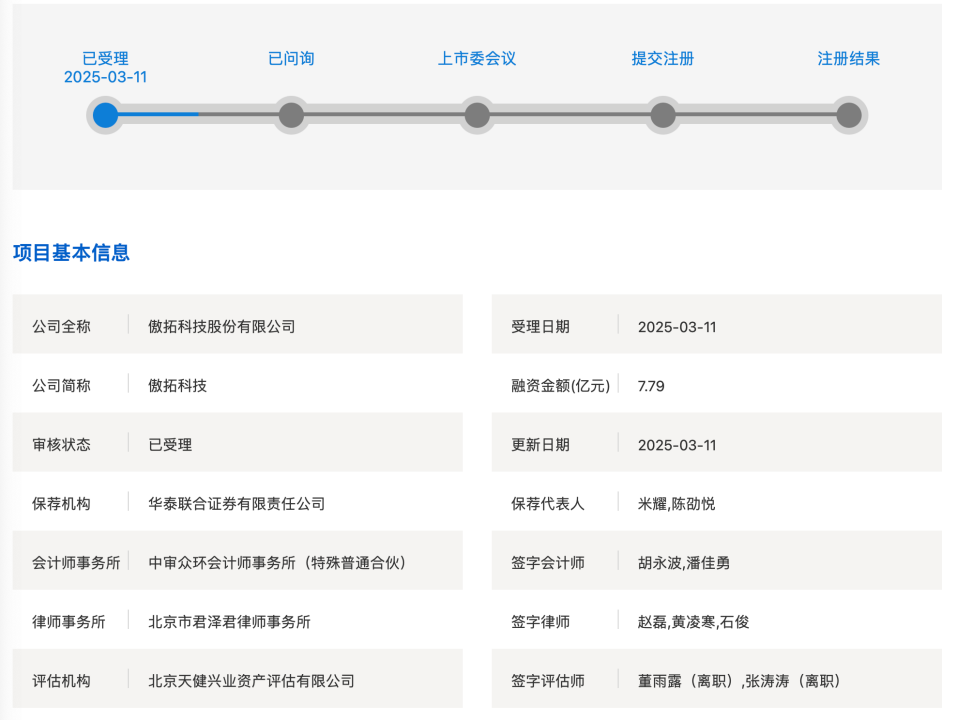Image resolution: width=957 pixels, height=720 pixels.
Task: Select the 更新日期 value 2025-03-11
Action: (677, 445)
